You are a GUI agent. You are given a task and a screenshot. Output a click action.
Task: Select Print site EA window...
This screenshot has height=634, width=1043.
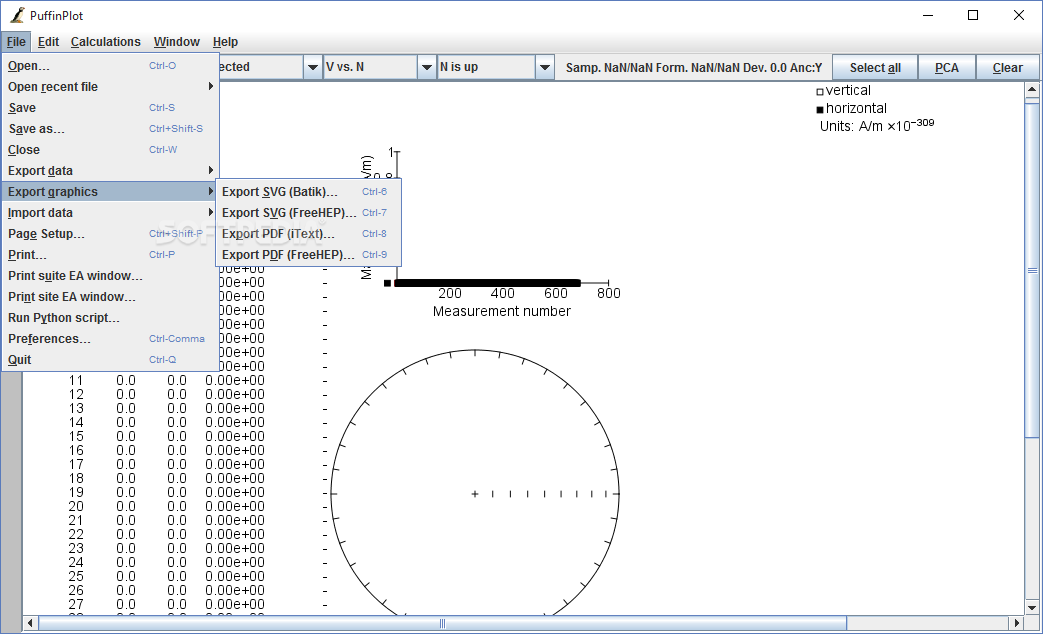click(x=110, y=297)
